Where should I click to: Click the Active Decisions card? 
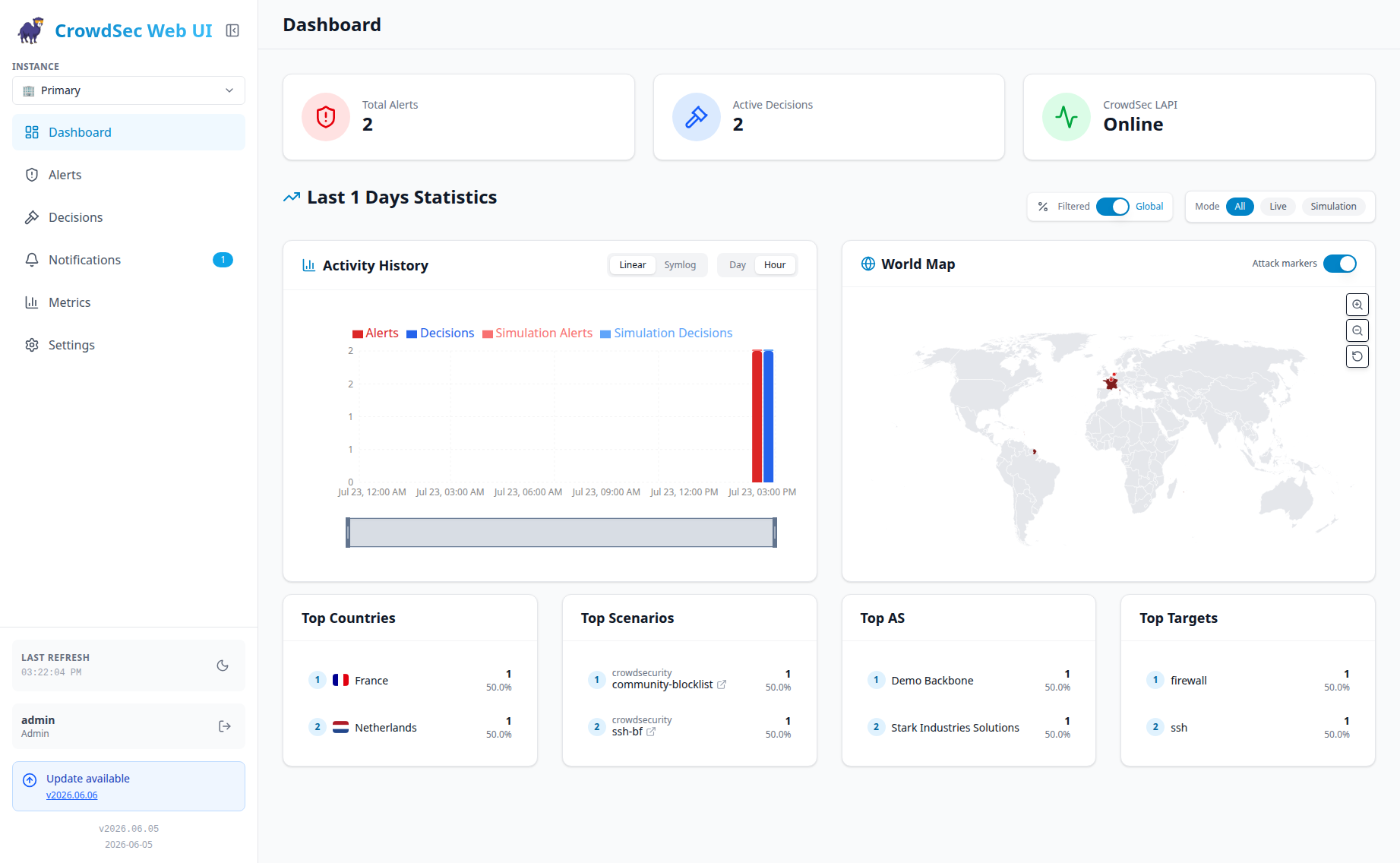tap(829, 117)
